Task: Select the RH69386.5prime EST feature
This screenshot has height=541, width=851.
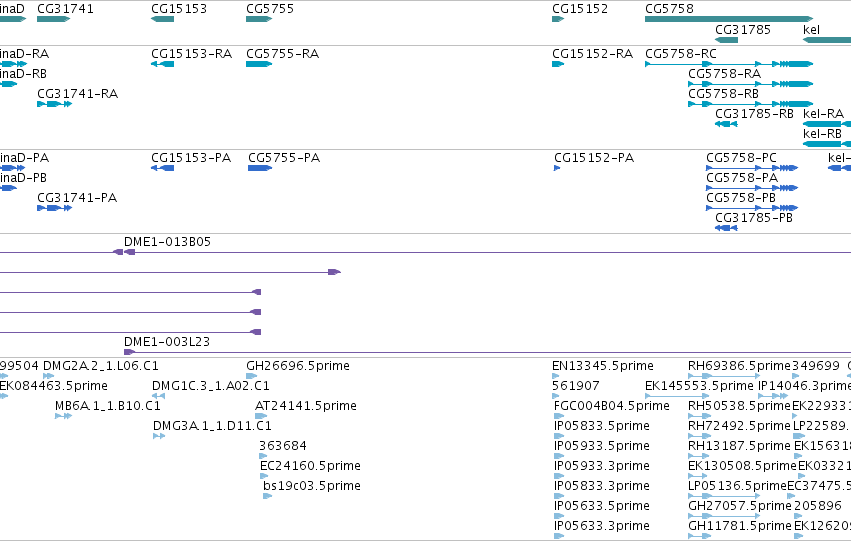Action: click(723, 376)
